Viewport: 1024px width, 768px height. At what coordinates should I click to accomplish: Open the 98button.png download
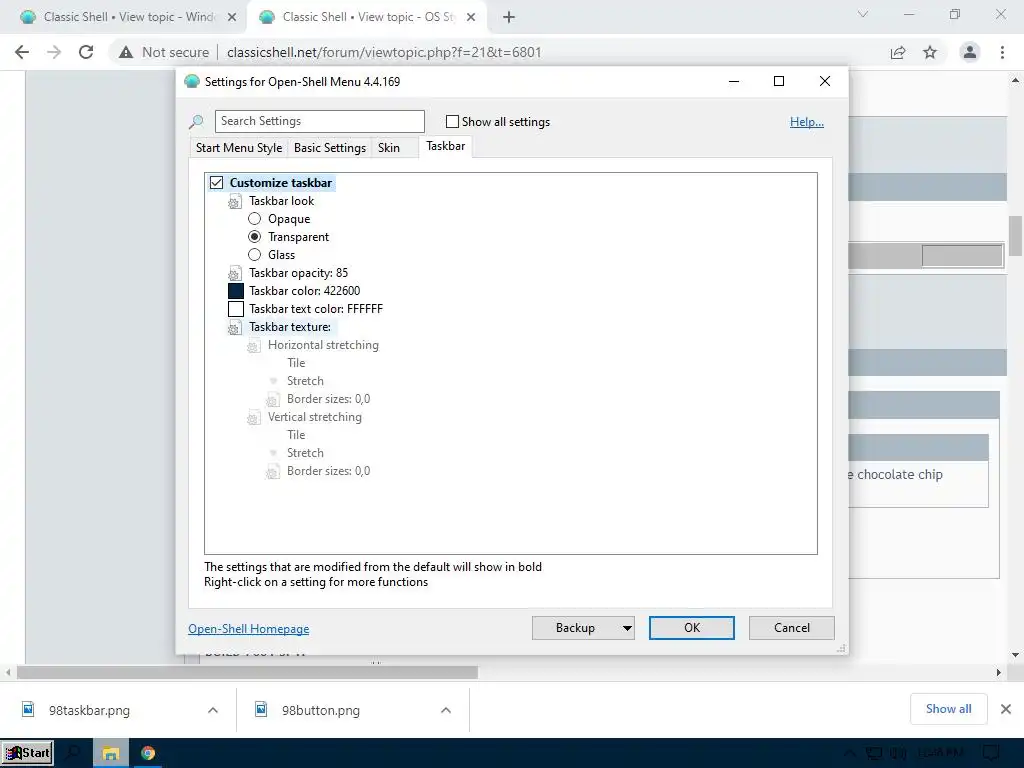pos(321,711)
